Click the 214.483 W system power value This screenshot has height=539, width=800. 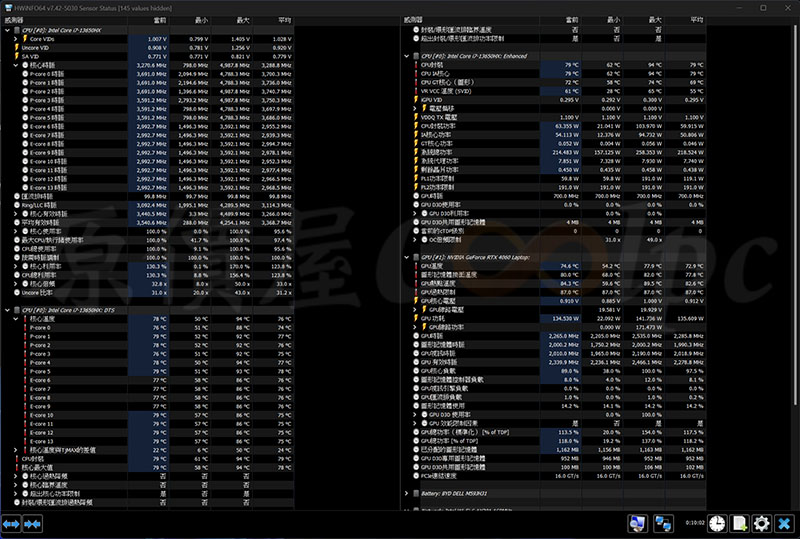[565, 152]
